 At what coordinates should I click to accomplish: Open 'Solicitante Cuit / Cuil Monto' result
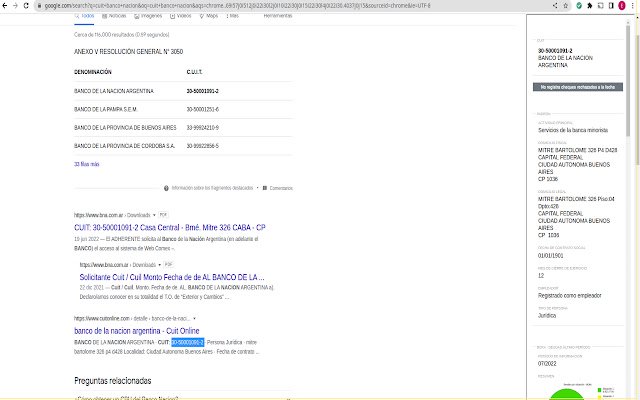click(x=172, y=277)
